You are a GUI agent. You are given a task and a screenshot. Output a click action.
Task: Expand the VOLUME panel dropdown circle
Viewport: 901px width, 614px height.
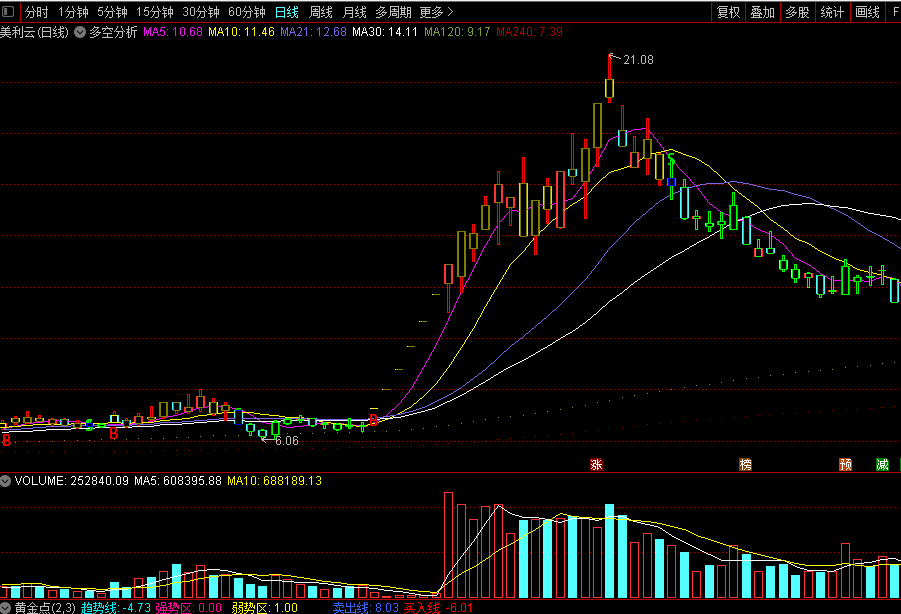6,481
